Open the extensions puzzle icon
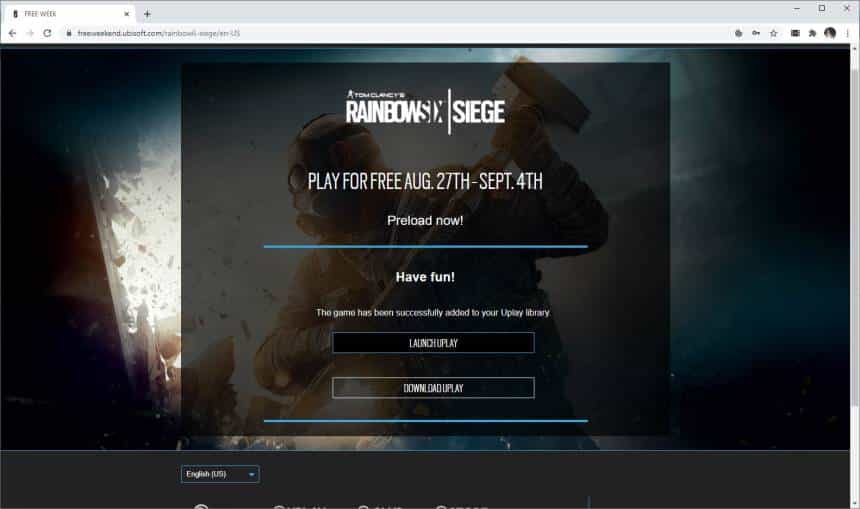Screen dimensions: 860x509 pos(812,33)
